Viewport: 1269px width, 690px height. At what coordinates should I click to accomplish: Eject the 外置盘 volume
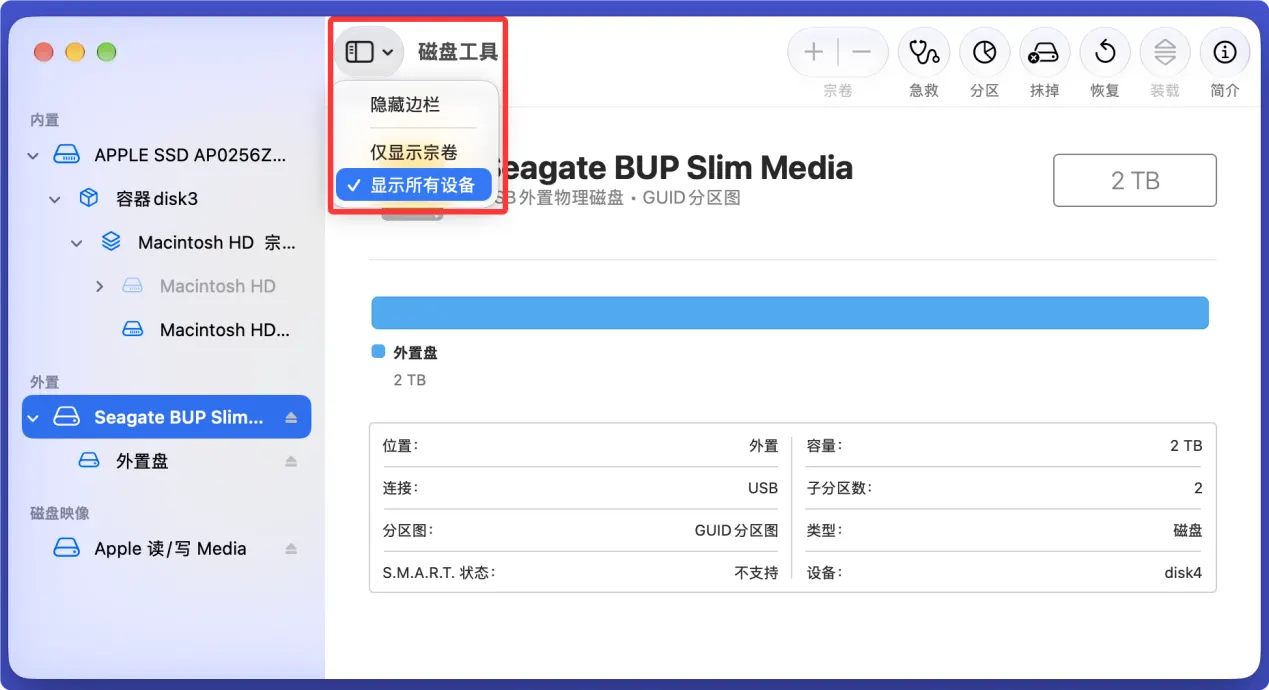click(x=291, y=461)
